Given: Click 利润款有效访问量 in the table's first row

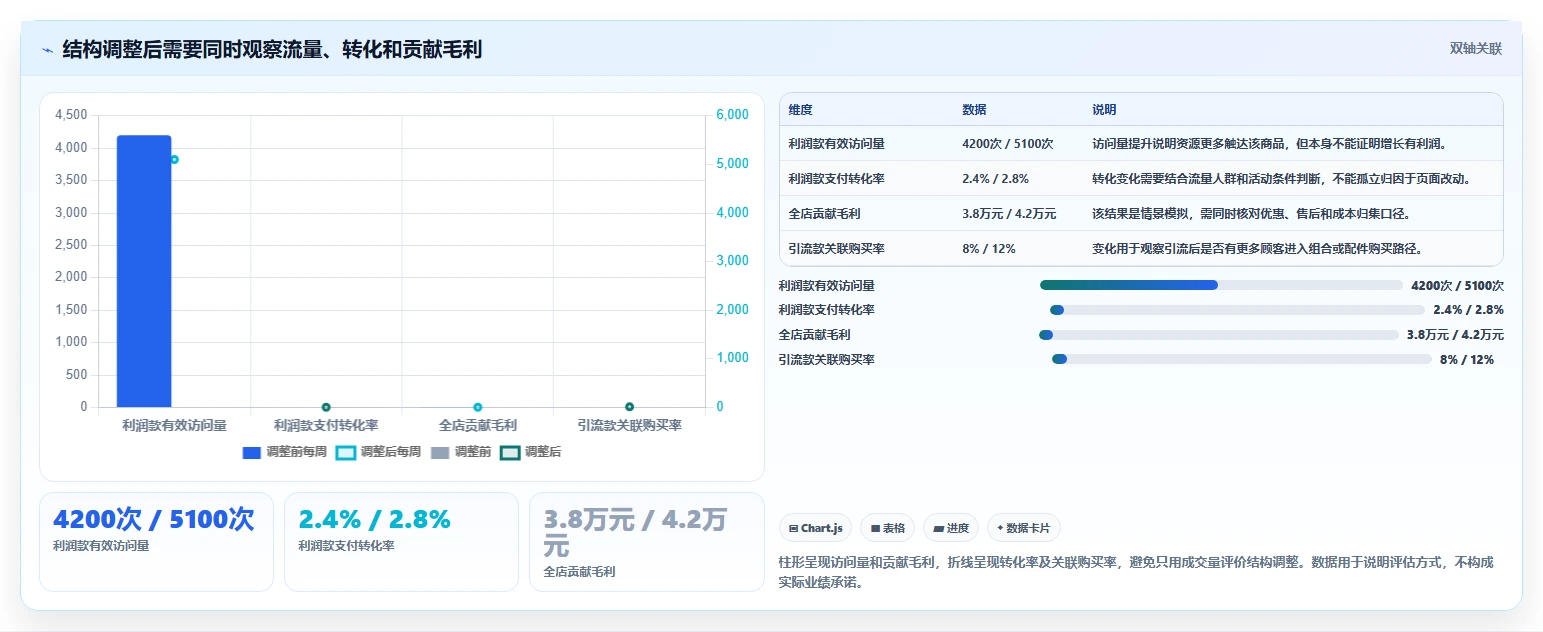Looking at the screenshot, I should (x=836, y=144).
